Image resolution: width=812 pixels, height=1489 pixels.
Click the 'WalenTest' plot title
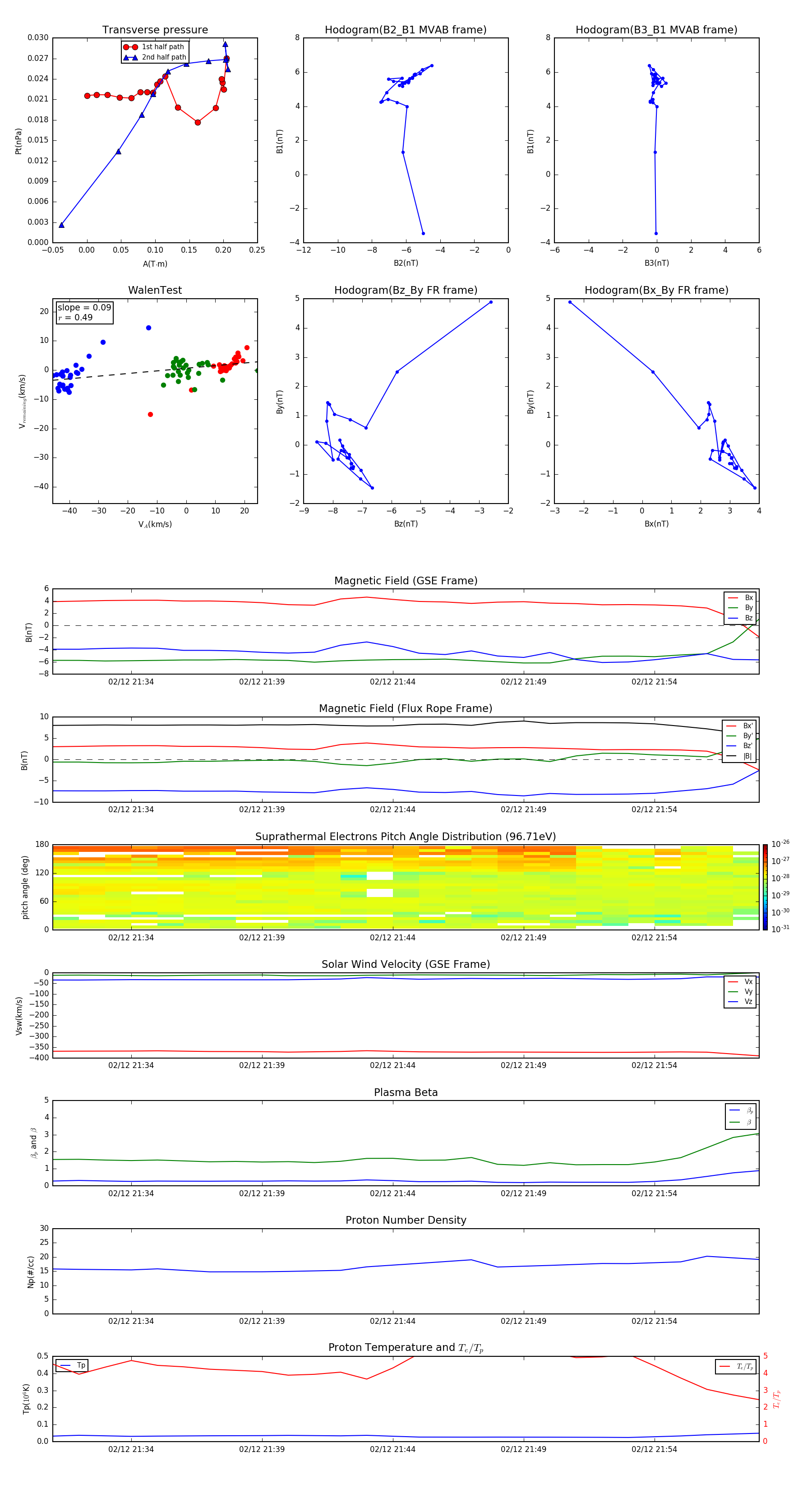click(x=155, y=290)
